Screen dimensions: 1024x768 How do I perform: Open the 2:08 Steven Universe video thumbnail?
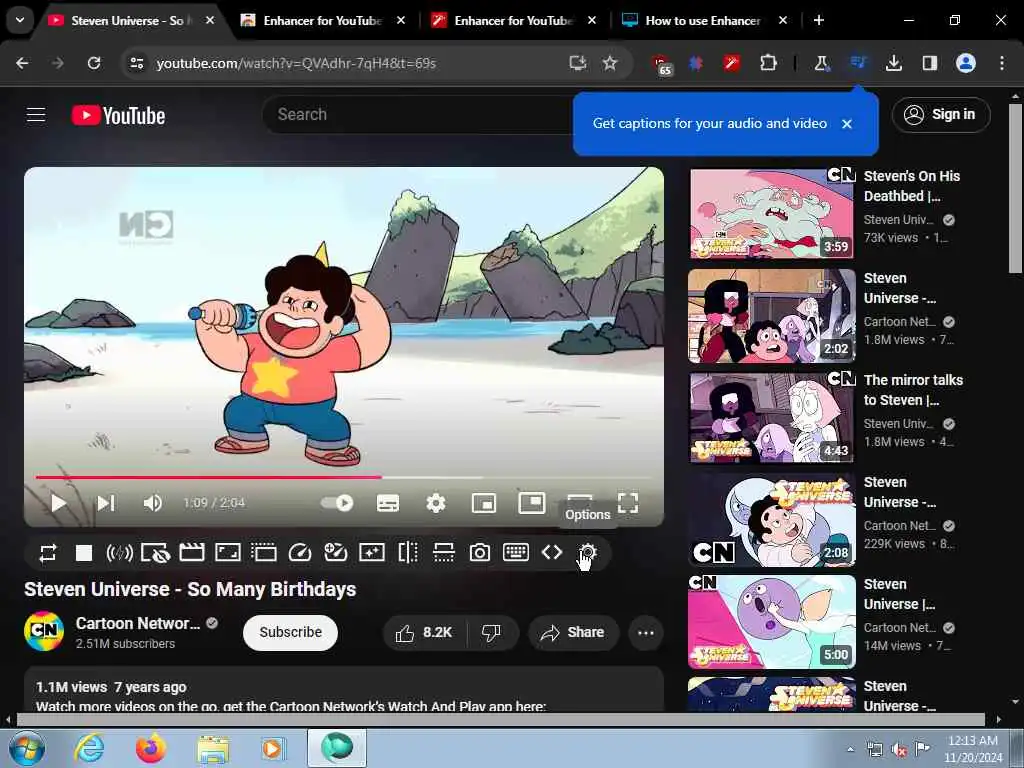pyautogui.click(x=772, y=520)
